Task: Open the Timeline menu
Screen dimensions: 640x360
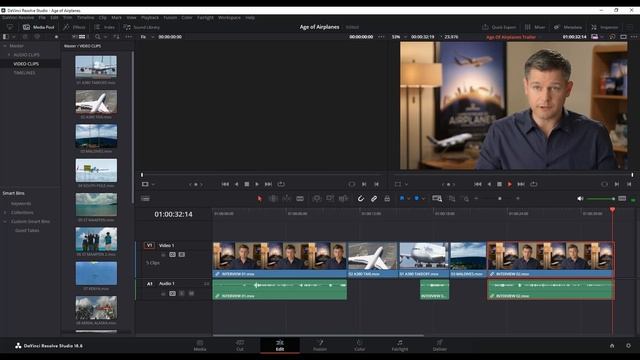Action: pyautogui.click(x=85, y=18)
